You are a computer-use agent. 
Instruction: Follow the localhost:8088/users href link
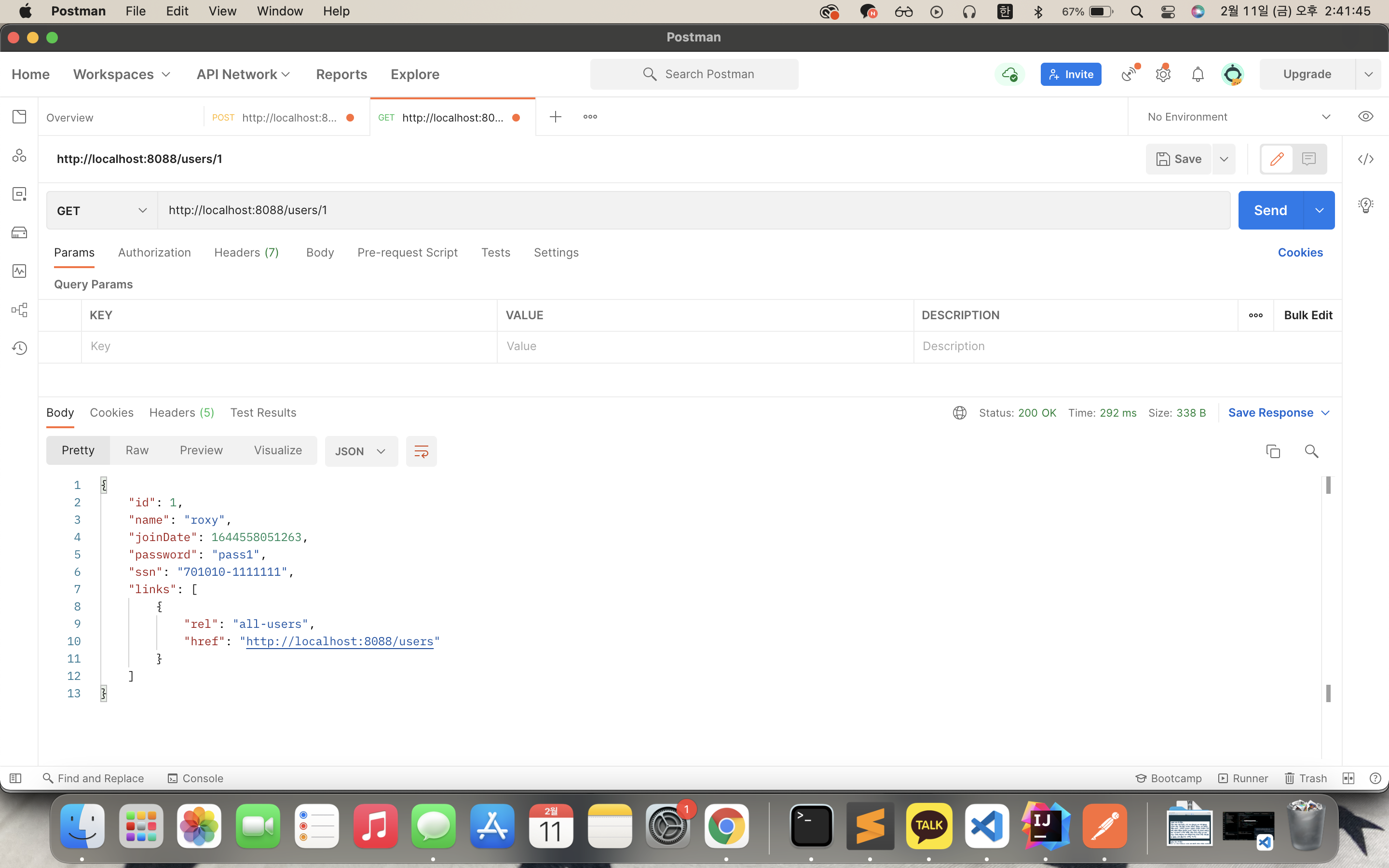[339, 641]
